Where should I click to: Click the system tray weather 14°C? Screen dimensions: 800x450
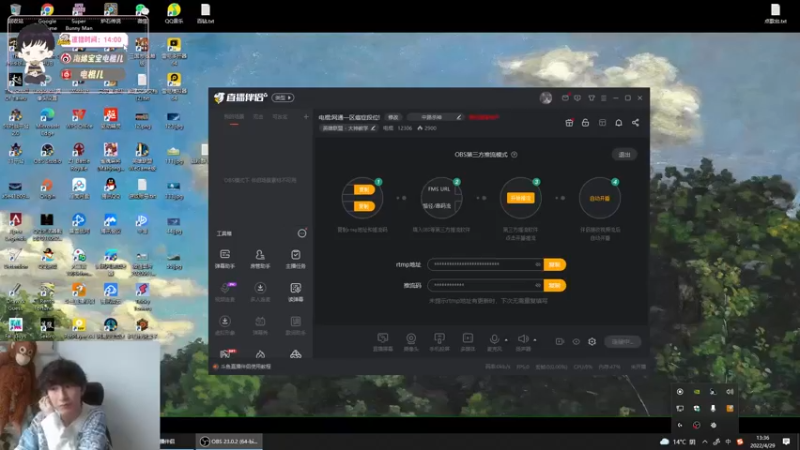(678, 441)
